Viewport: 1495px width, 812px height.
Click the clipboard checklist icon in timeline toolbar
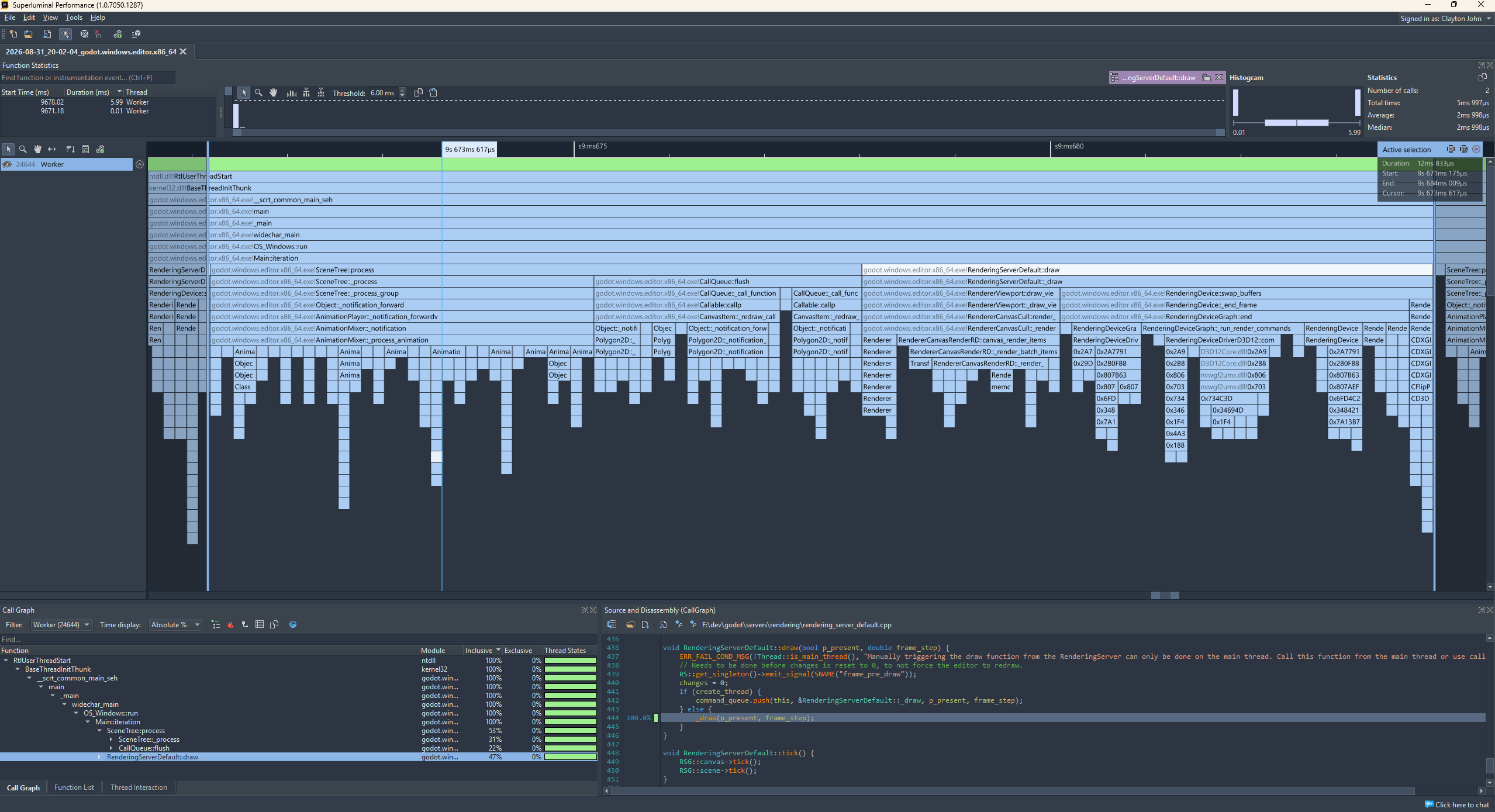pos(85,149)
